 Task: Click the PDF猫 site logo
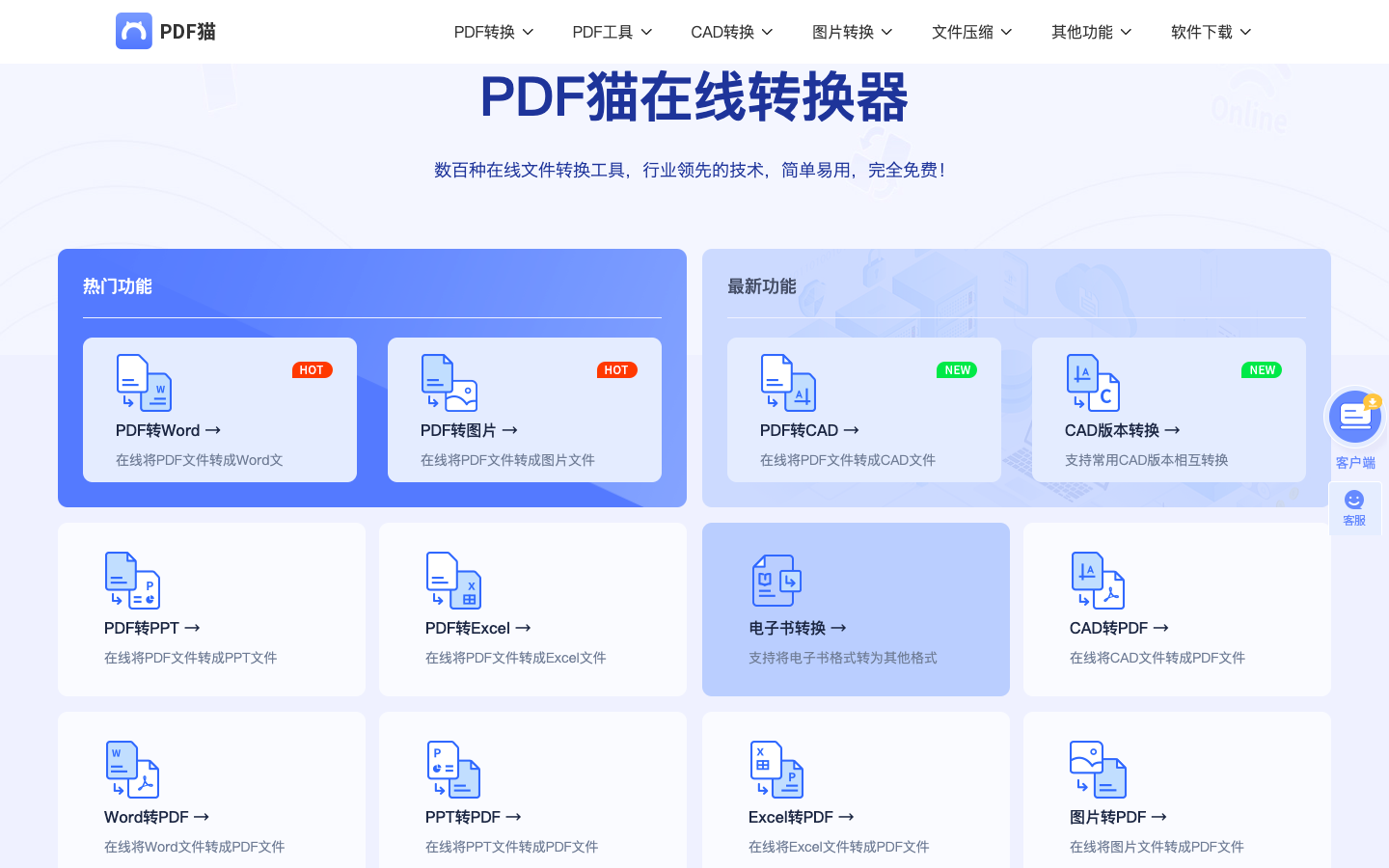[164, 31]
